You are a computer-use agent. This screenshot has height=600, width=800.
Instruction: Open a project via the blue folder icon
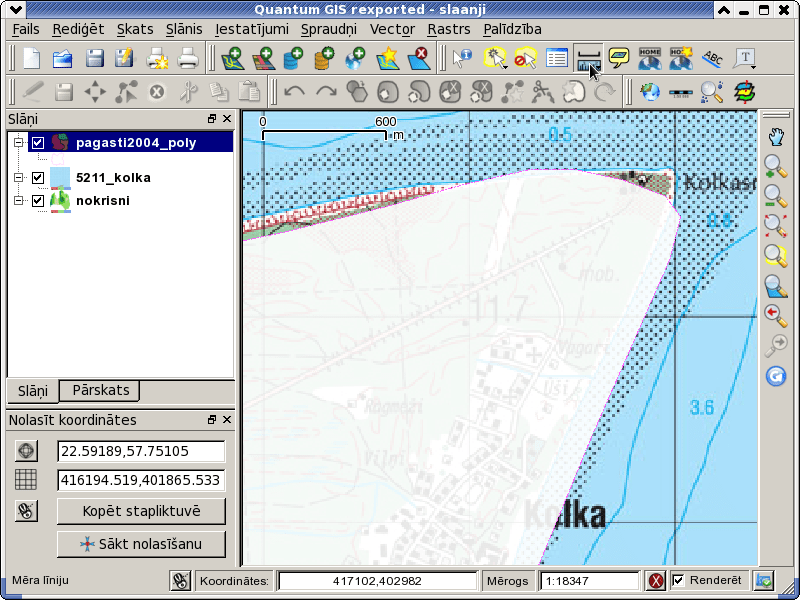click(x=63, y=59)
